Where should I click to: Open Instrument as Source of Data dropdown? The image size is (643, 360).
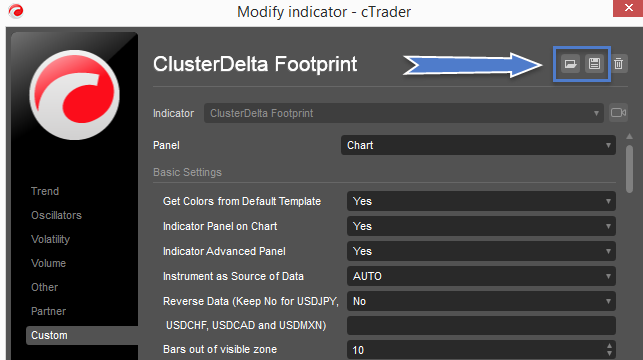[x=481, y=276]
